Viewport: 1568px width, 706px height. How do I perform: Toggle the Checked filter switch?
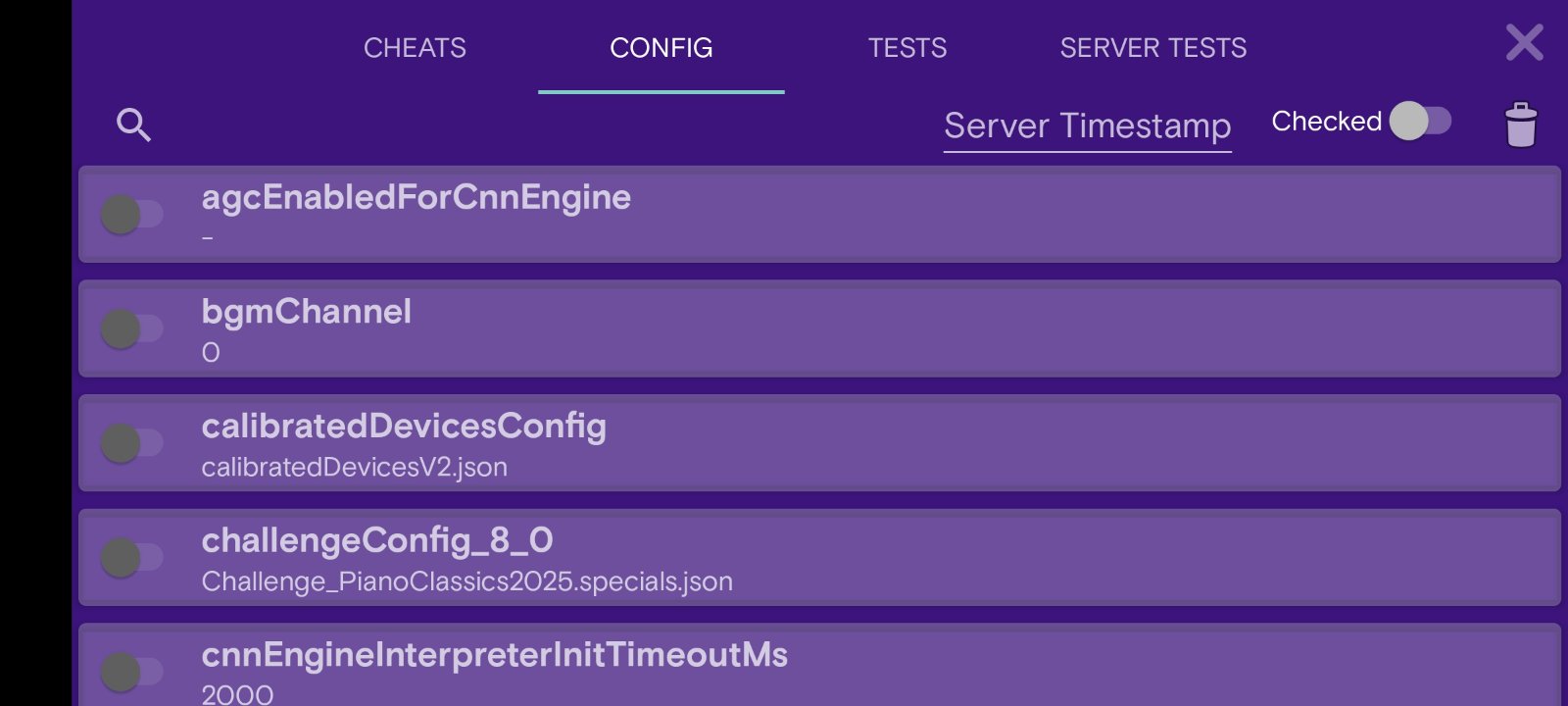click(x=1420, y=122)
